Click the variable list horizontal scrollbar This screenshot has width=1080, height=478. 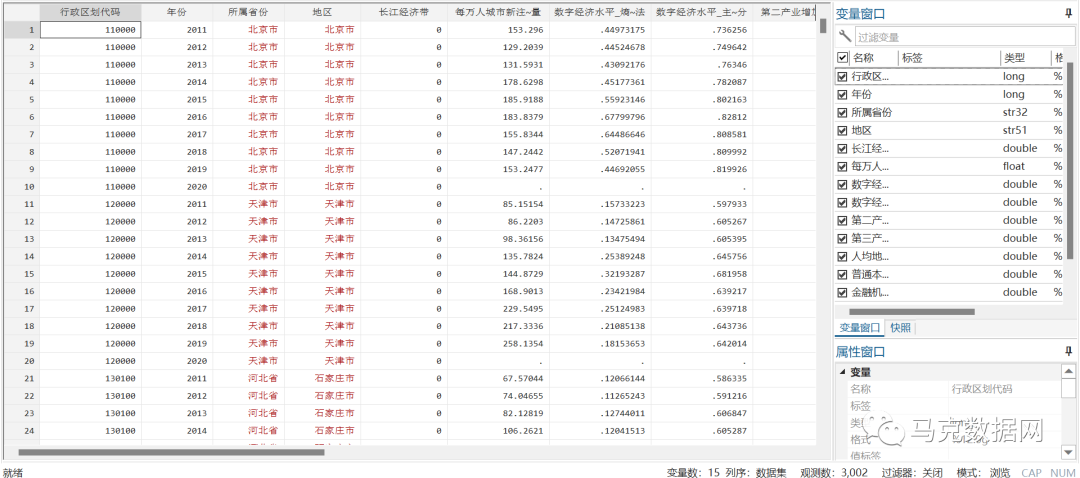coord(910,311)
